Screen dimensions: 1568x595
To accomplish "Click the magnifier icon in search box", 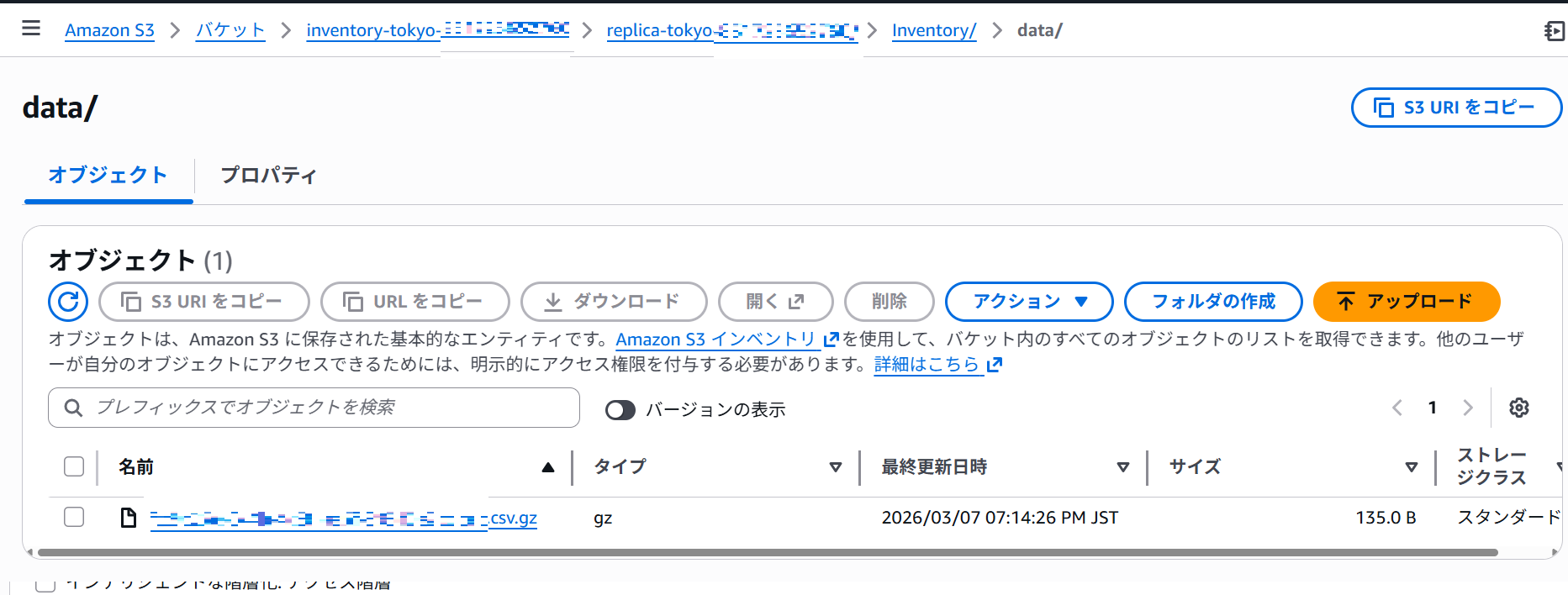I will click(x=74, y=408).
